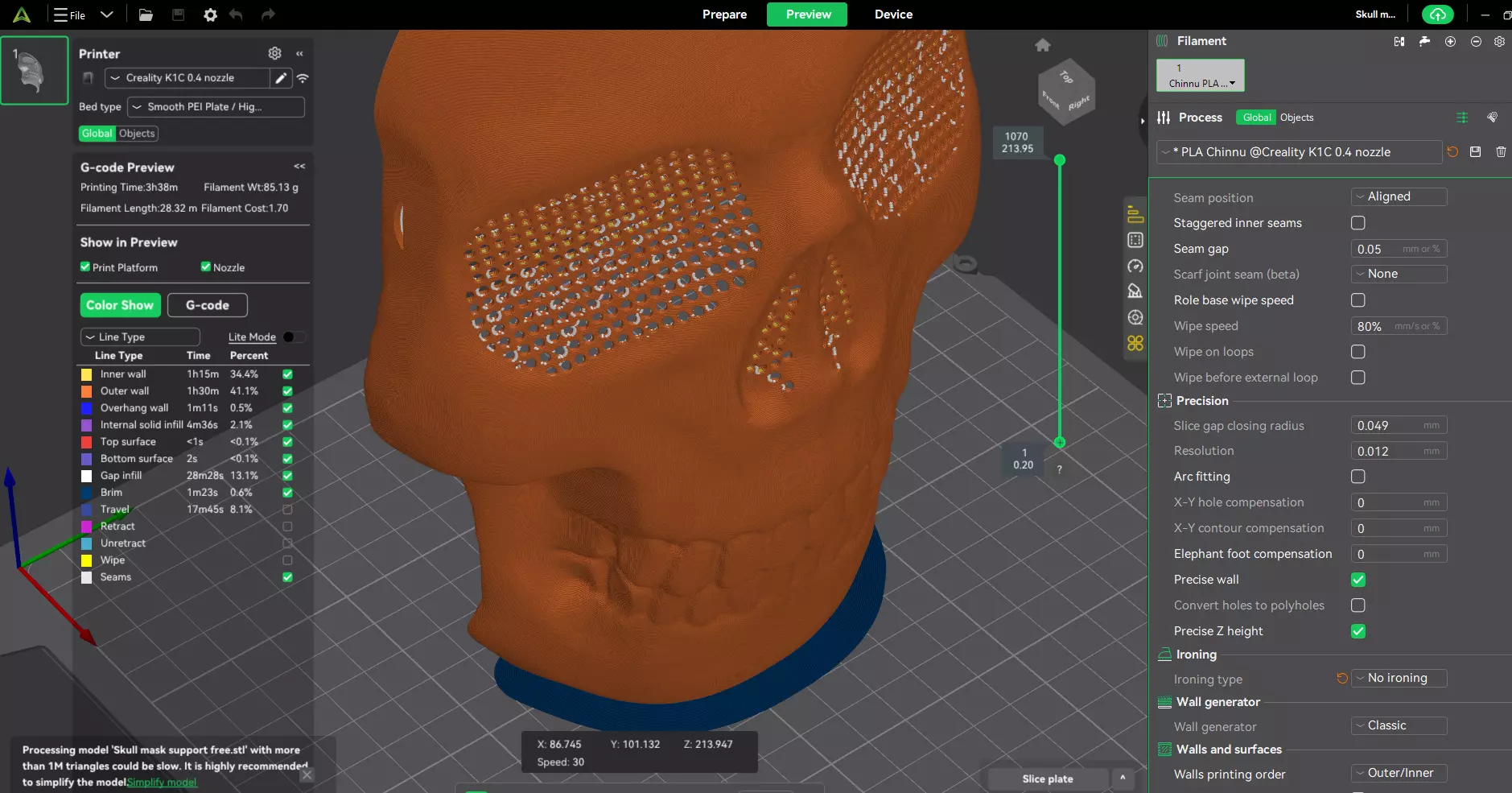
Task: Select the layer view tool icon
Action: [x=1135, y=214]
